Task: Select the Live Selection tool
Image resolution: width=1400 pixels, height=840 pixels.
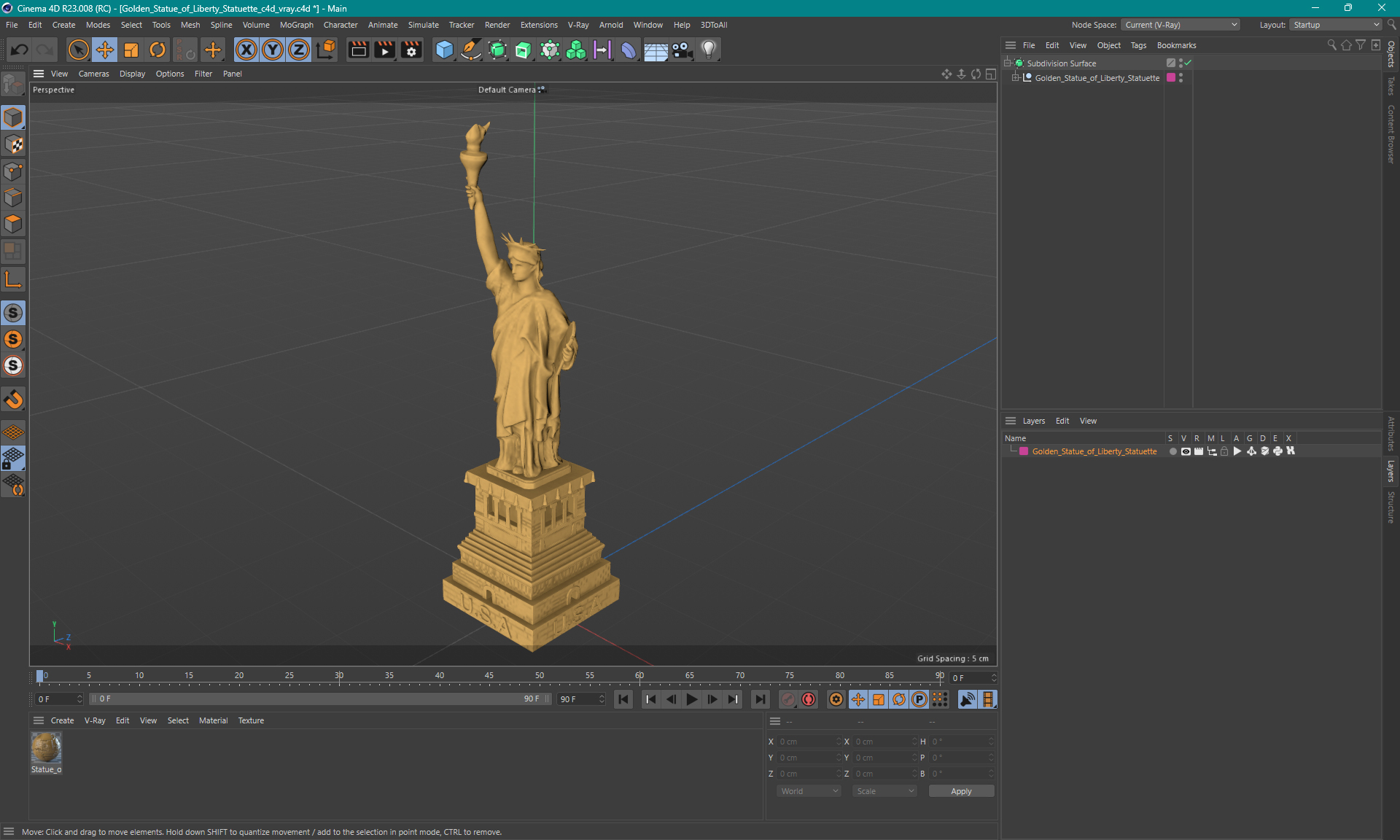Action: [78, 50]
